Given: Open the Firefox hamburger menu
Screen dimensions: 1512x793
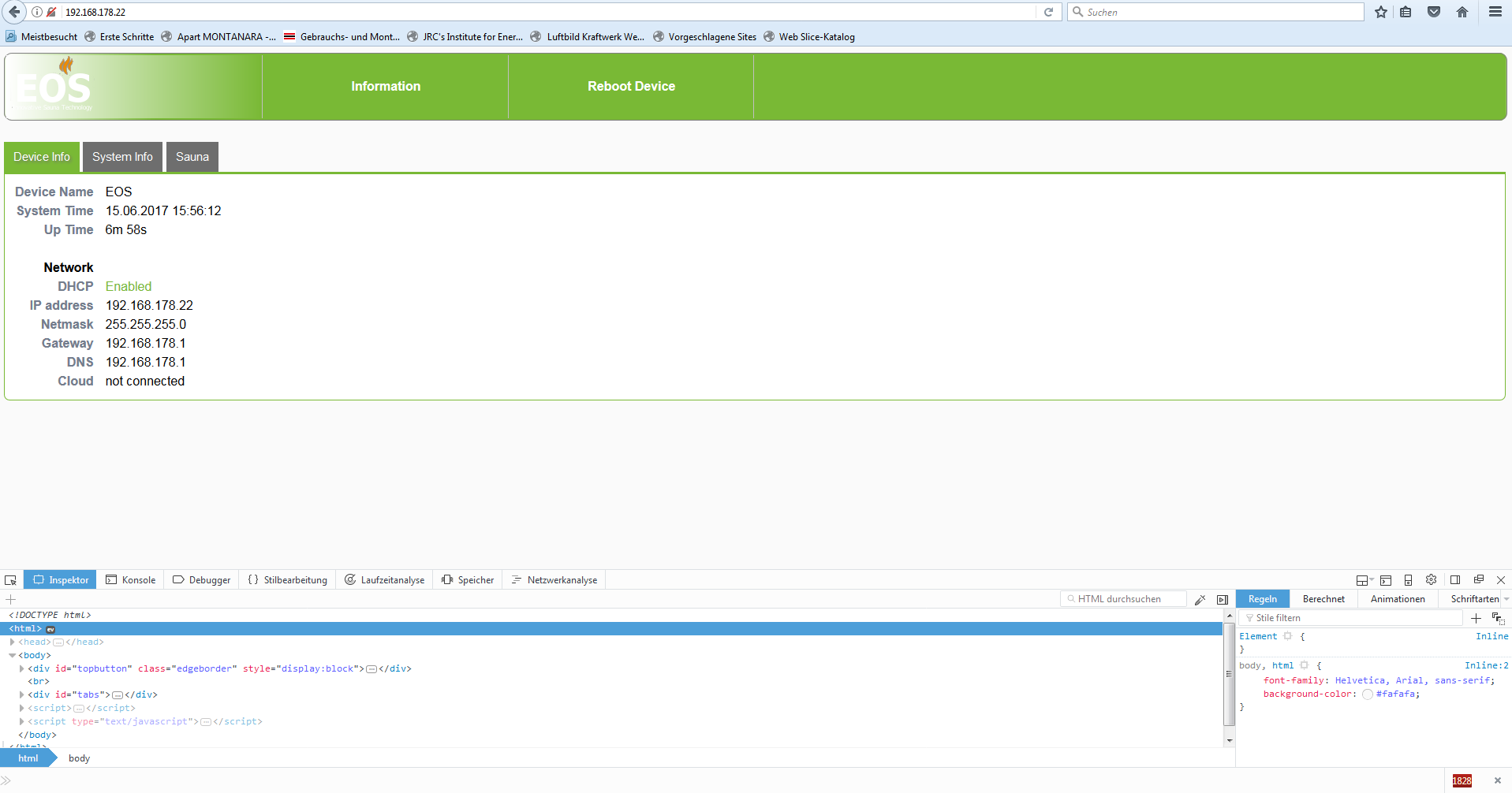Looking at the screenshot, I should coord(1495,12).
